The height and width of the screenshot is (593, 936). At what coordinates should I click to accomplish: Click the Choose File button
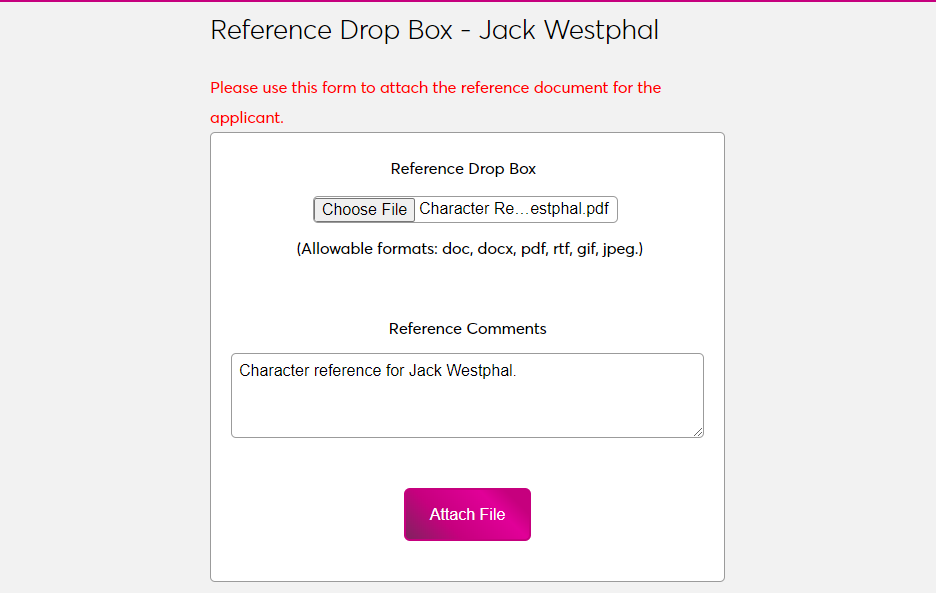coord(364,210)
